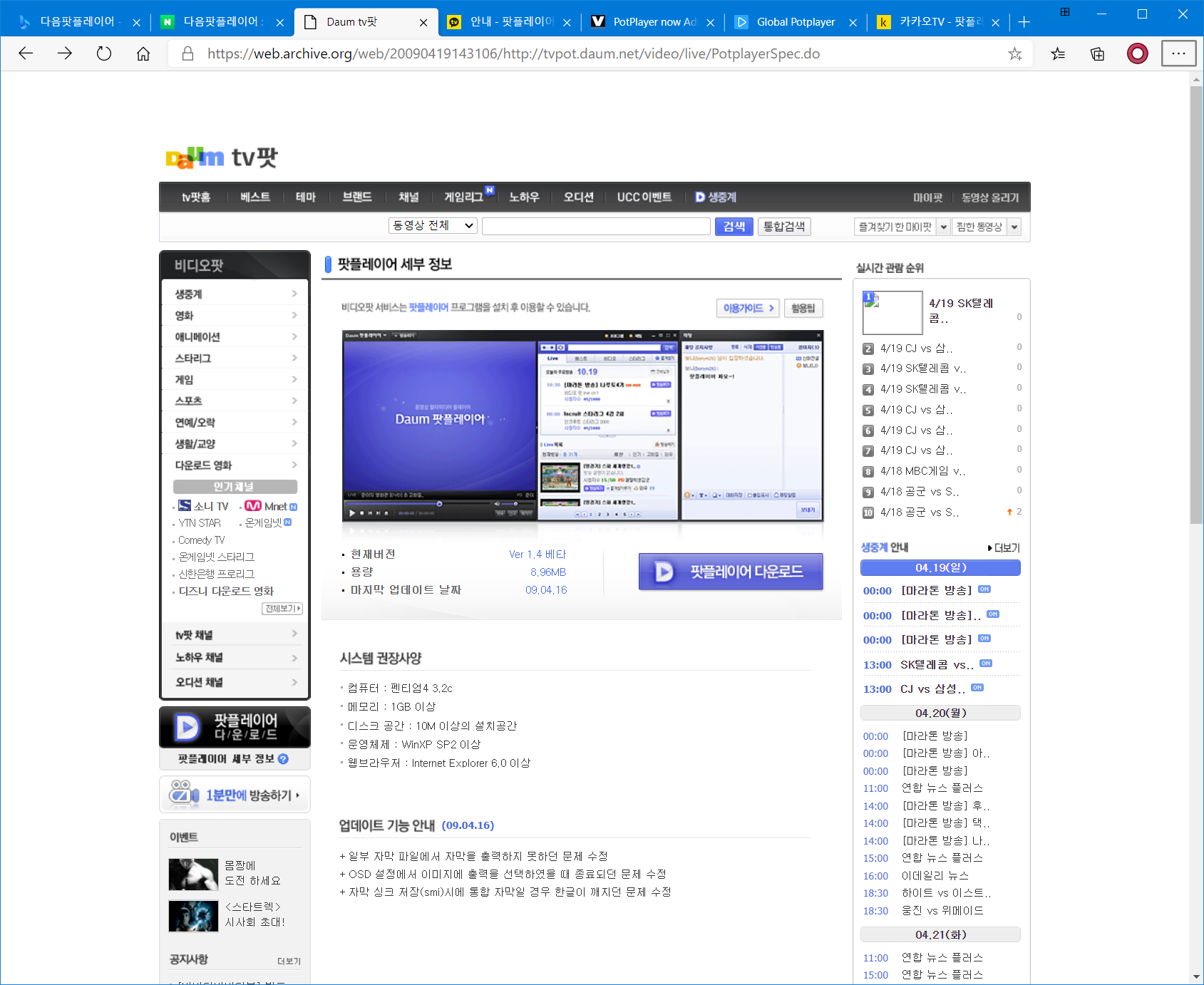The height and width of the screenshot is (985, 1204).
Task: Click the 소니 TV channel icon
Action: click(x=185, y=506)
